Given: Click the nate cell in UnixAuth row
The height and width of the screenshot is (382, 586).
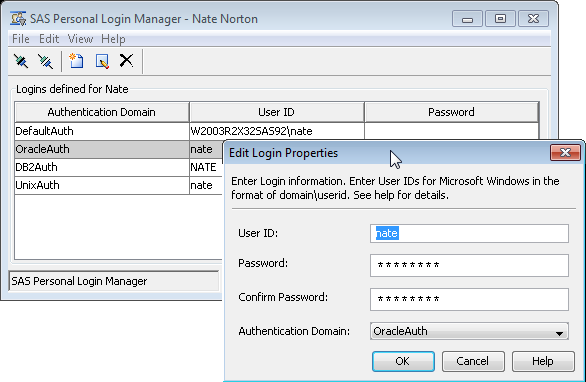Looking at the screenshot, I should tap(206, 185).
